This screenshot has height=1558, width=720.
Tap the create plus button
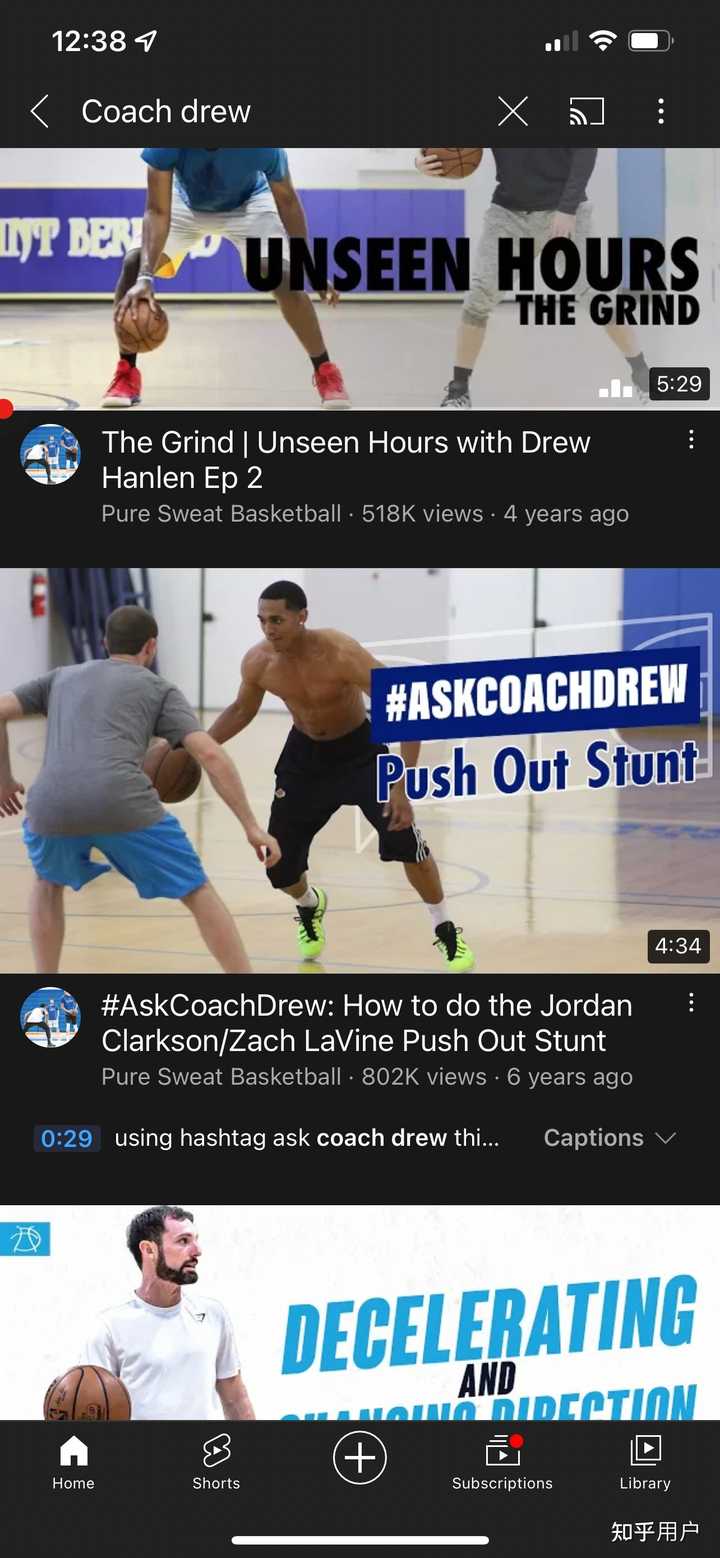point(360,1457)
